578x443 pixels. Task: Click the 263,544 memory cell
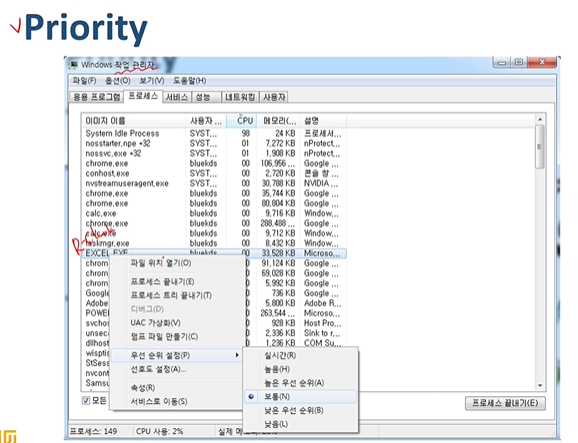(x=278, y=313)
